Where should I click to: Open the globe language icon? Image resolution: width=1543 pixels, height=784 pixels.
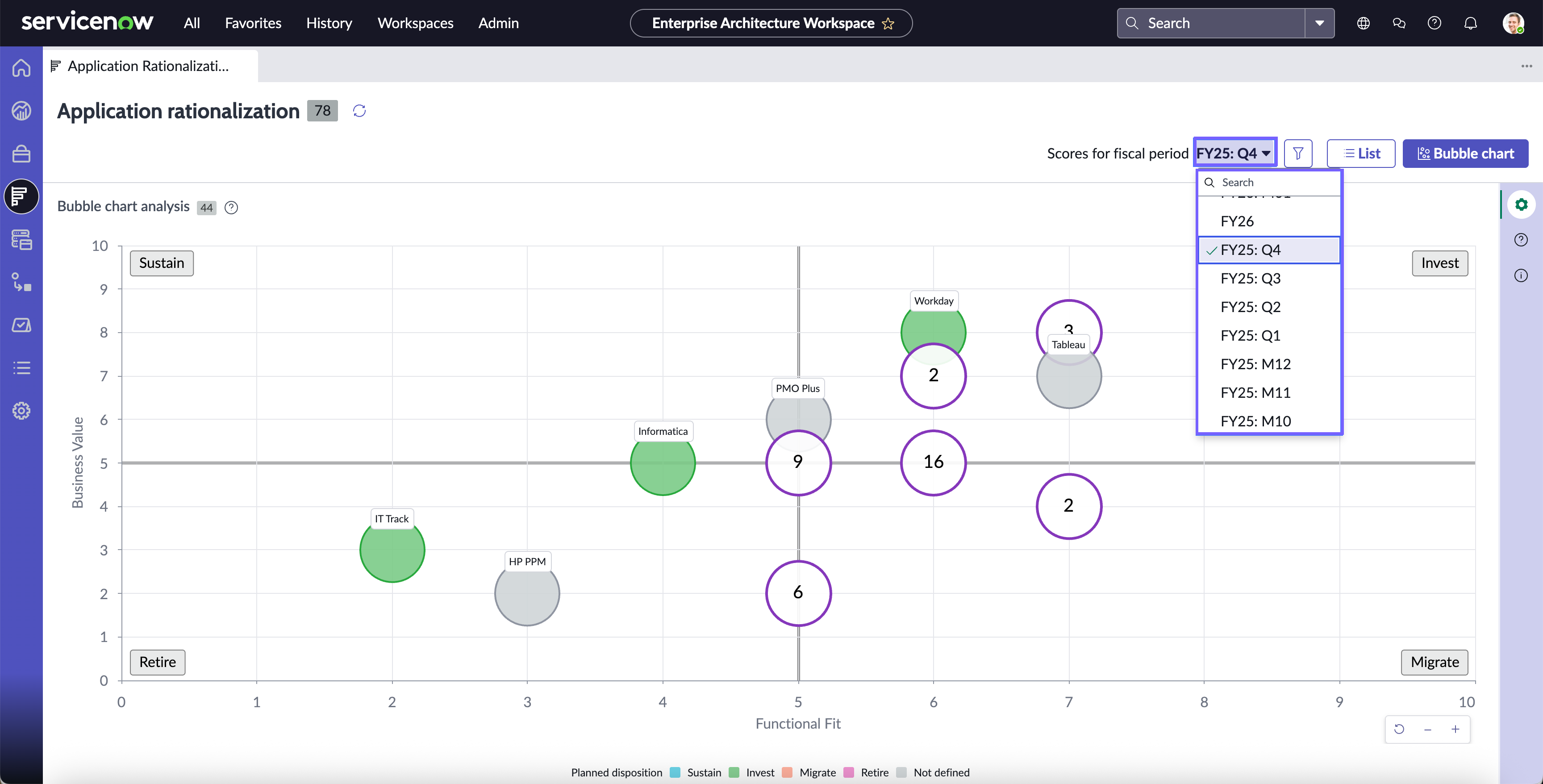(1364, 23)
